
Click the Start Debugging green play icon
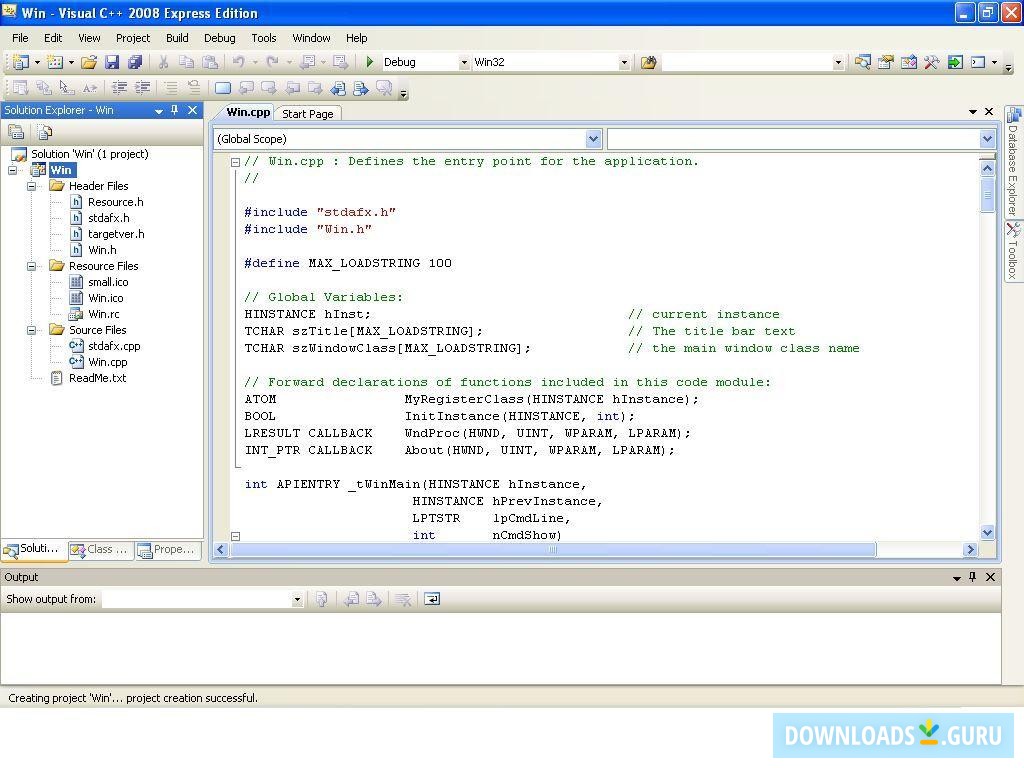[370, 62]
